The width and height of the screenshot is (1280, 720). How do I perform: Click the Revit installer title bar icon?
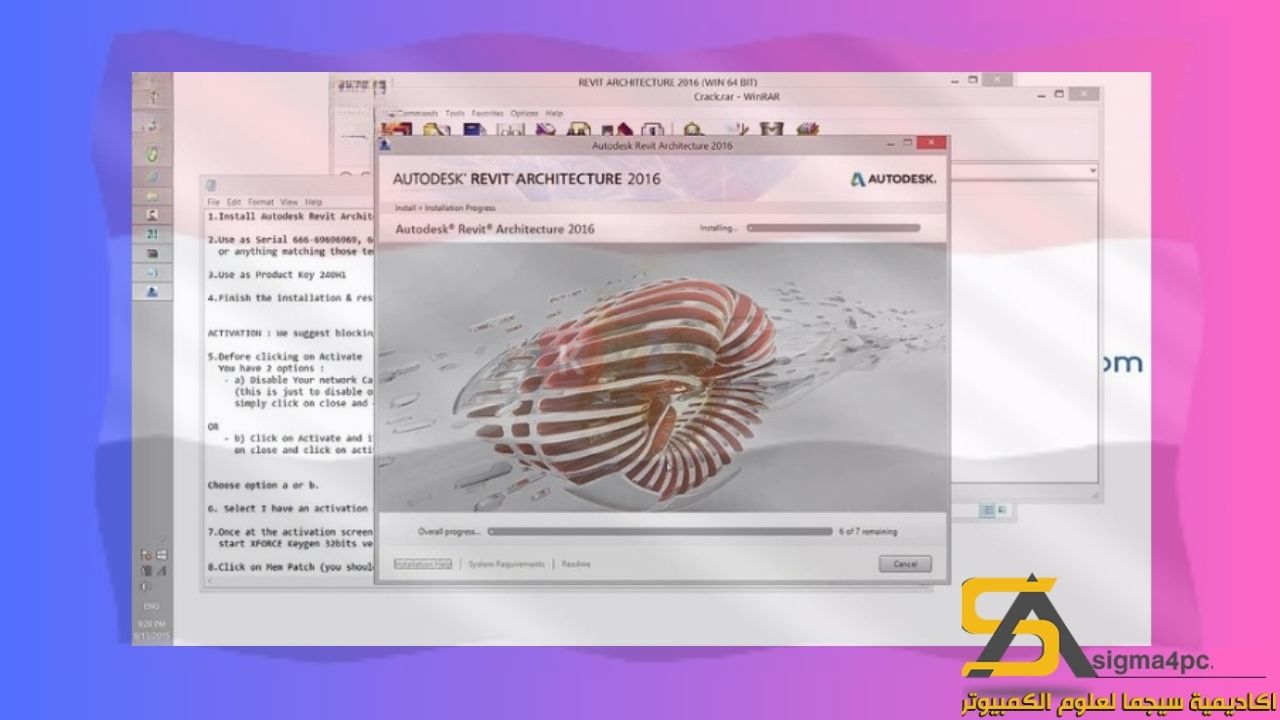point(387,145)
